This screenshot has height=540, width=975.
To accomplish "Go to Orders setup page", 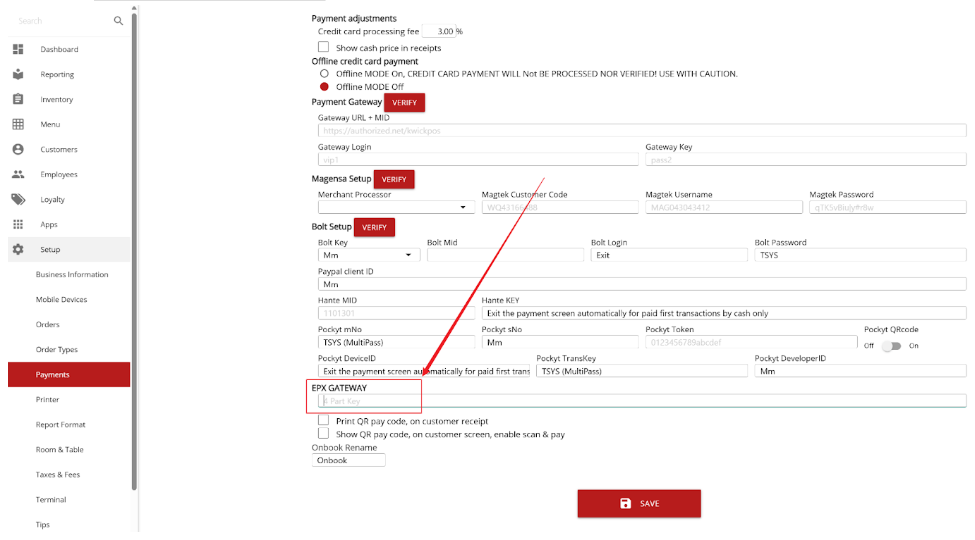I will 48,324.
